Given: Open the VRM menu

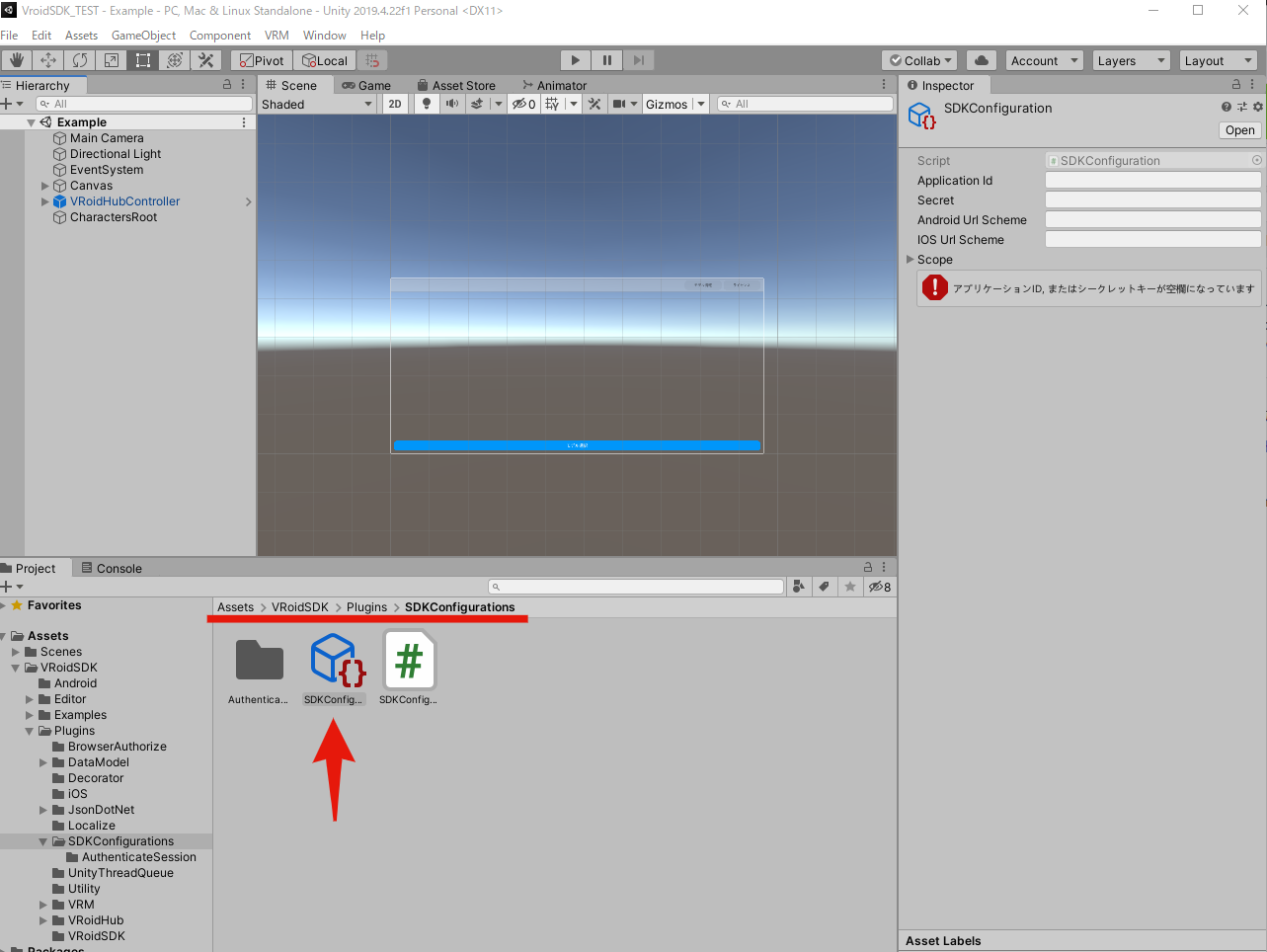Looking at the screenshot, I should (x=277, y=35).
